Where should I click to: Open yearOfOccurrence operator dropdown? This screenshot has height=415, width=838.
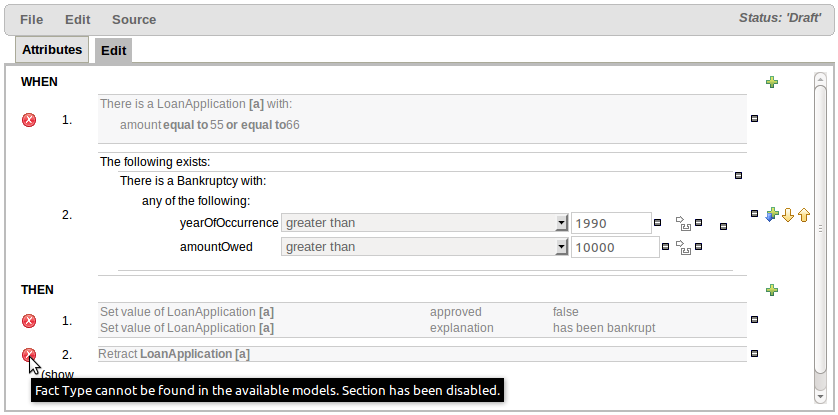pos(561,223)
